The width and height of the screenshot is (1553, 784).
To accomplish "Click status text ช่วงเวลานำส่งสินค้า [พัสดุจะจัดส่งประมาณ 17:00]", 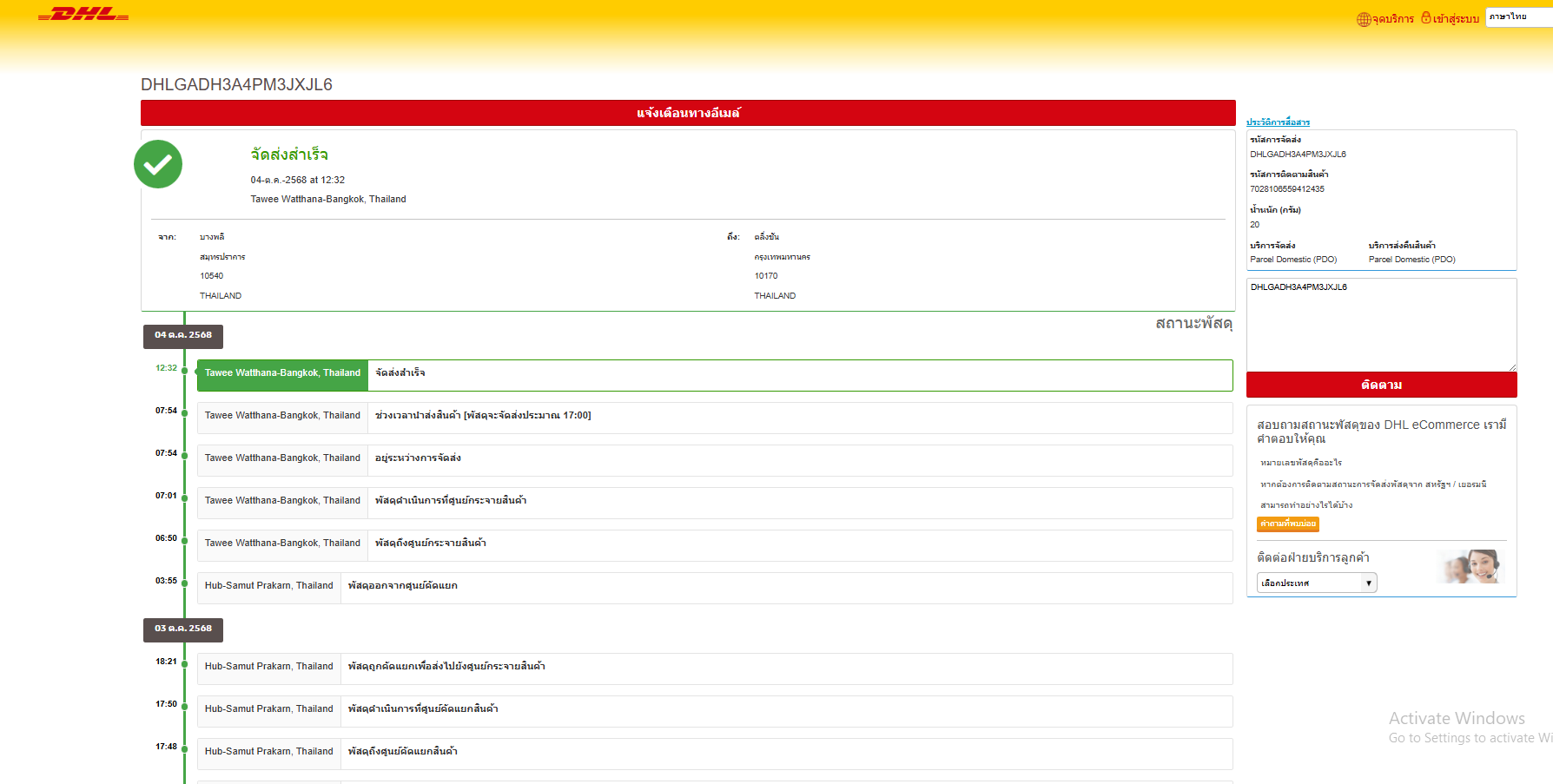I will click(483, 415).
